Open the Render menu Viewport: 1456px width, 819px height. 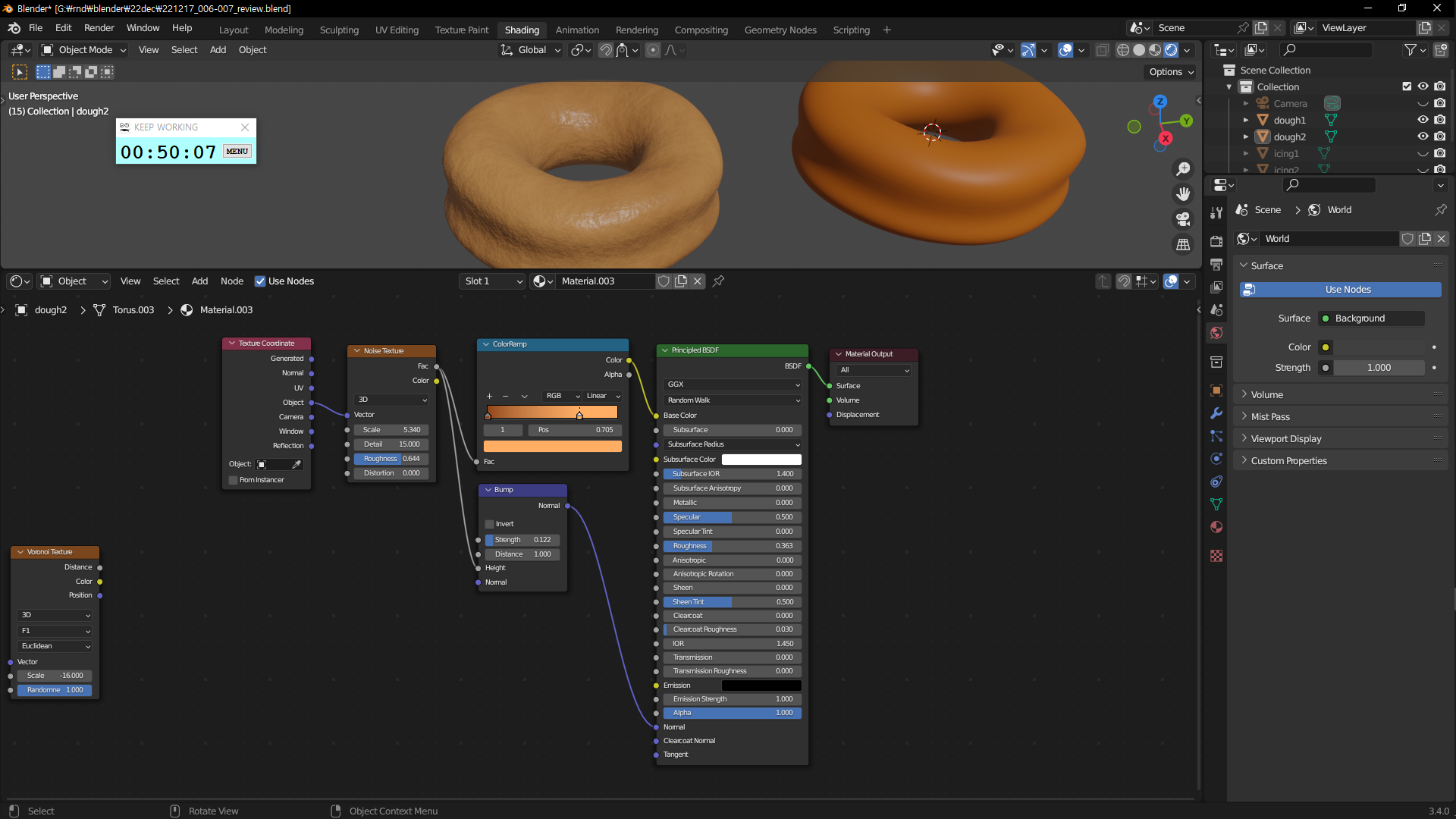pyautogui.click(x=99, y=28)
